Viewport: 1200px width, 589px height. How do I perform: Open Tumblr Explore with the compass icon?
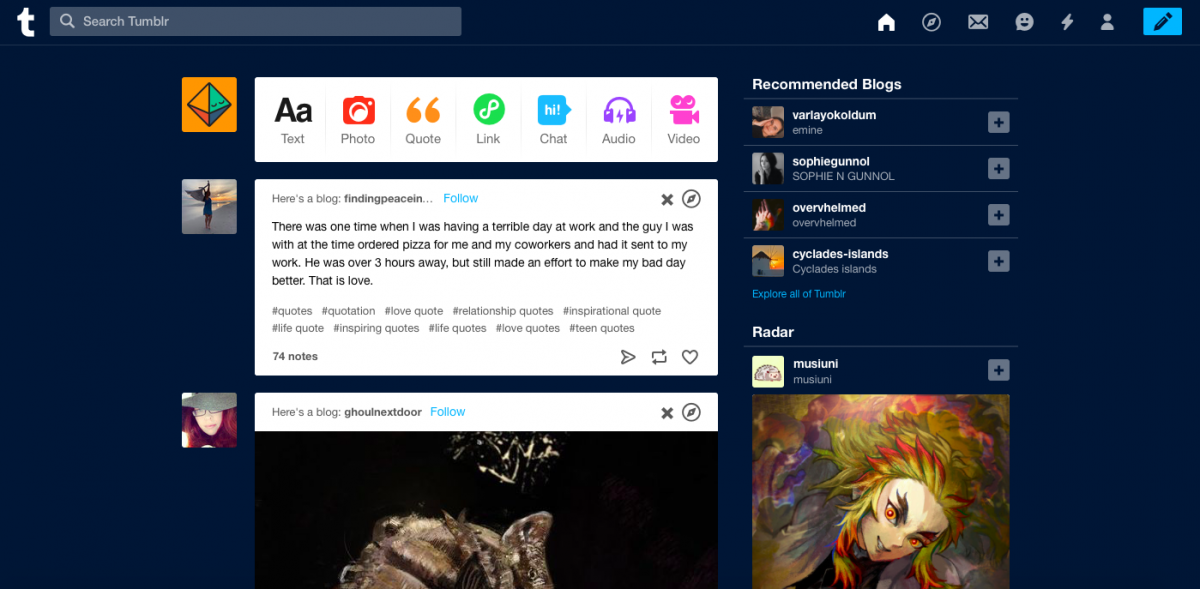tap(931, 21)
